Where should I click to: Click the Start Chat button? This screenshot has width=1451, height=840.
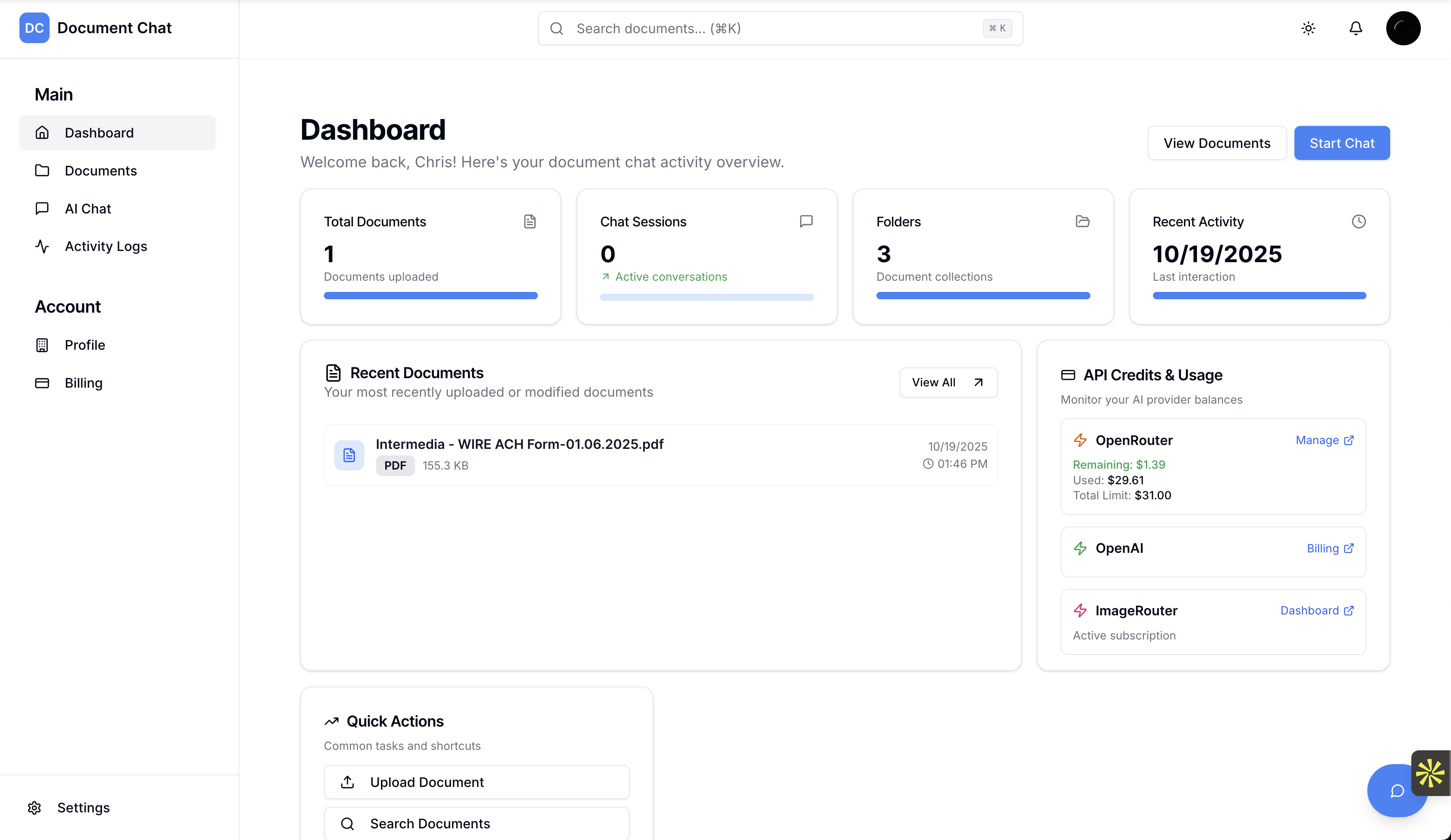pyautogui.click(x=1341, y=143)
